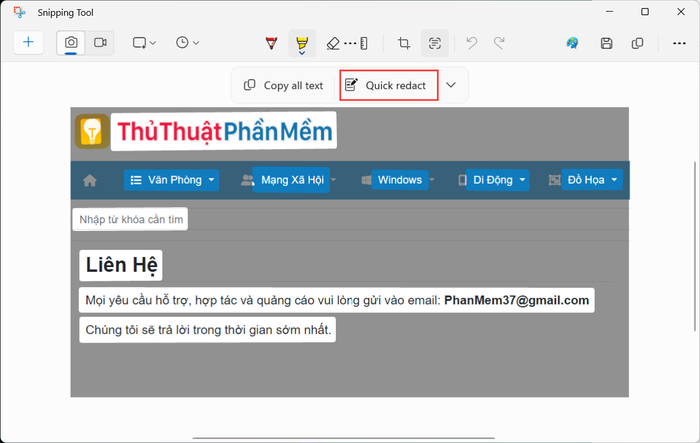The width and height of the screenshot is (700, 443).
Task: Activate the image crop tool
Action: (404, 43)
